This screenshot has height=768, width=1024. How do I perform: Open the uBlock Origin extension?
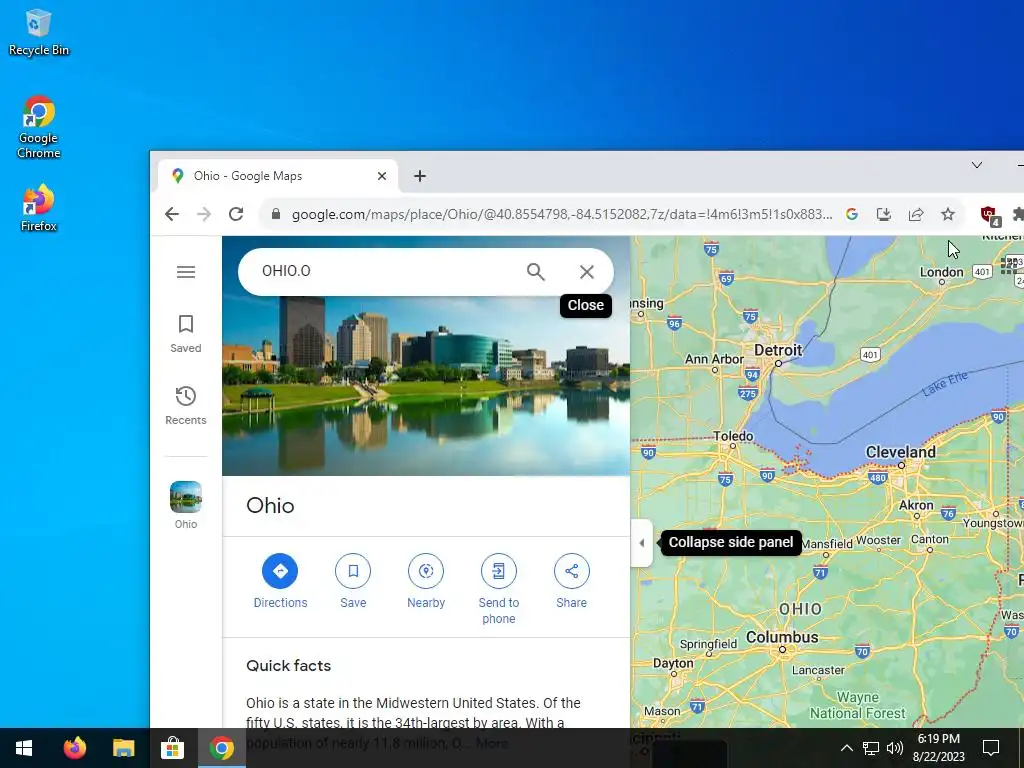tap(989, 215)
